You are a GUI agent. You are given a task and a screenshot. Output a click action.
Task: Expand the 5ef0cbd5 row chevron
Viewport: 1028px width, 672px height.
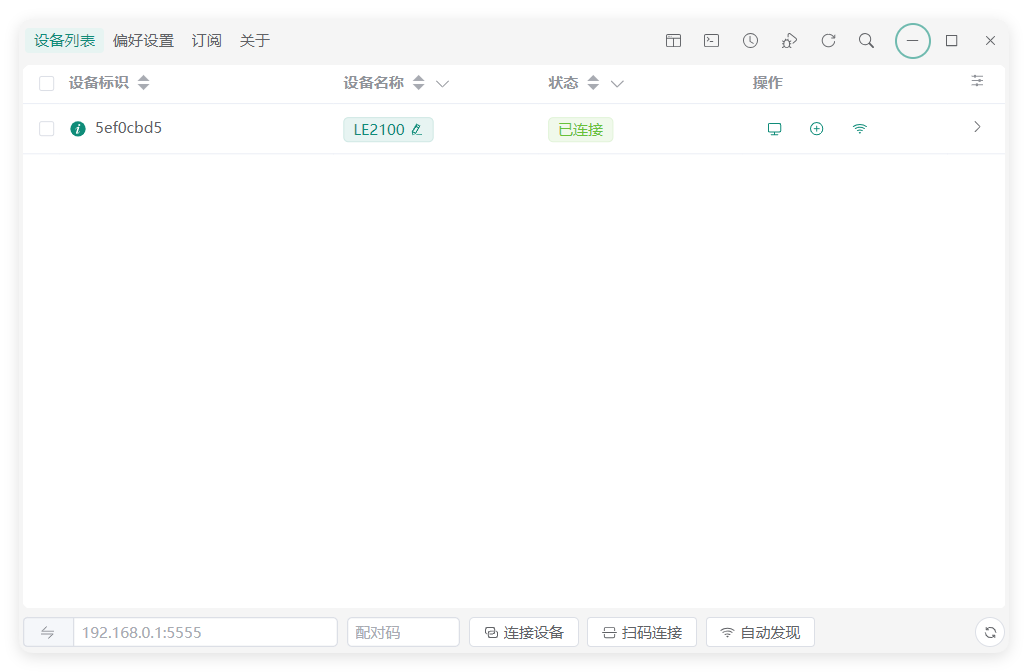point(977,127)
